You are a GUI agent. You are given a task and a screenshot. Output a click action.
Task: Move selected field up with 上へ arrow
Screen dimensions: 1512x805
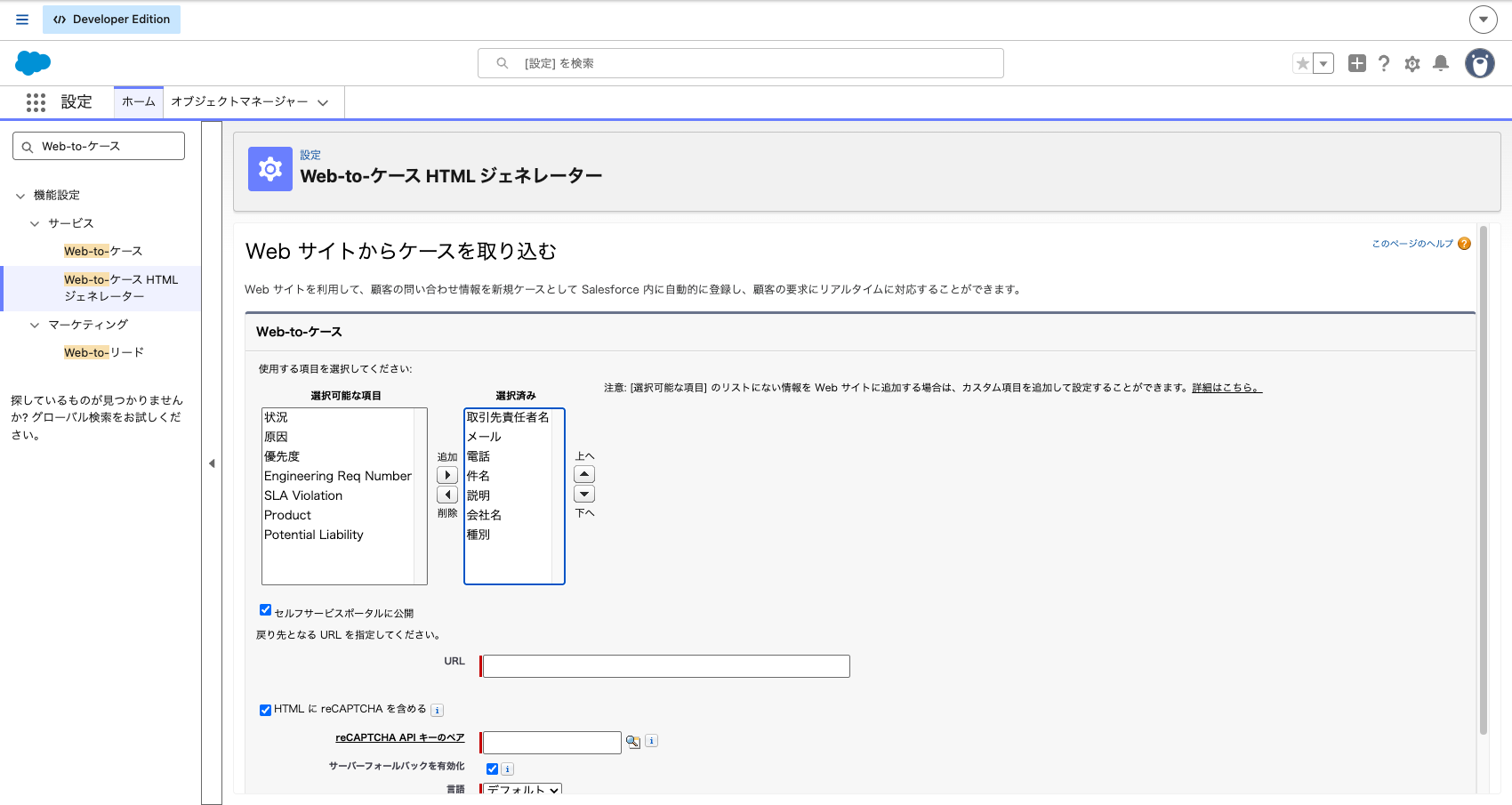tap(584, 474)
